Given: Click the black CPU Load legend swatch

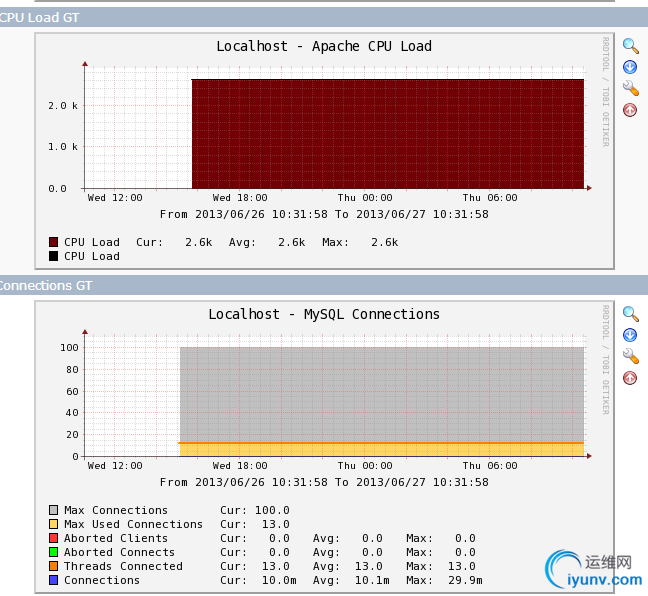Looking at the screenshot, I should (x=53, y=256).
